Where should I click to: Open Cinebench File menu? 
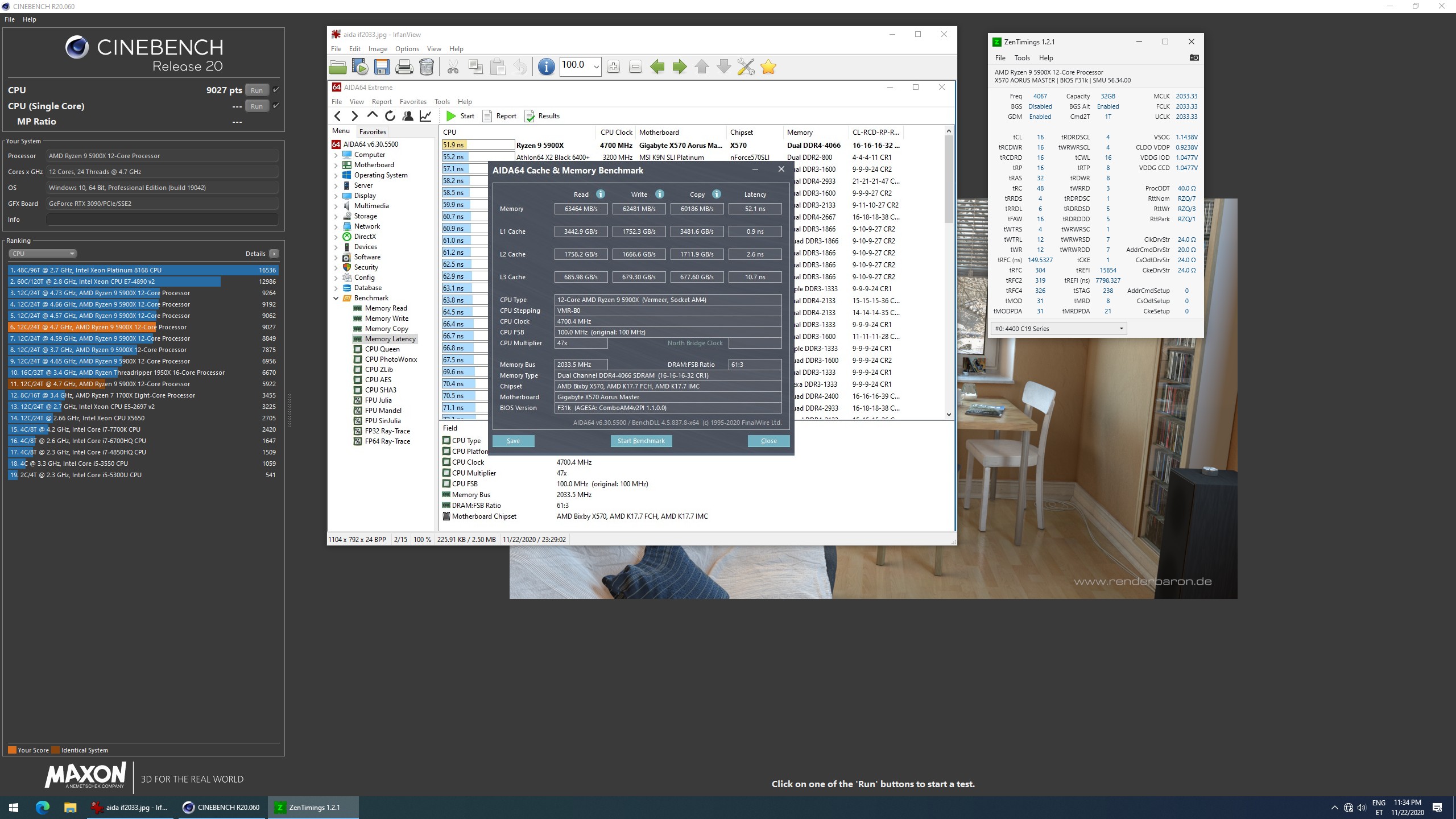point(10,19)
